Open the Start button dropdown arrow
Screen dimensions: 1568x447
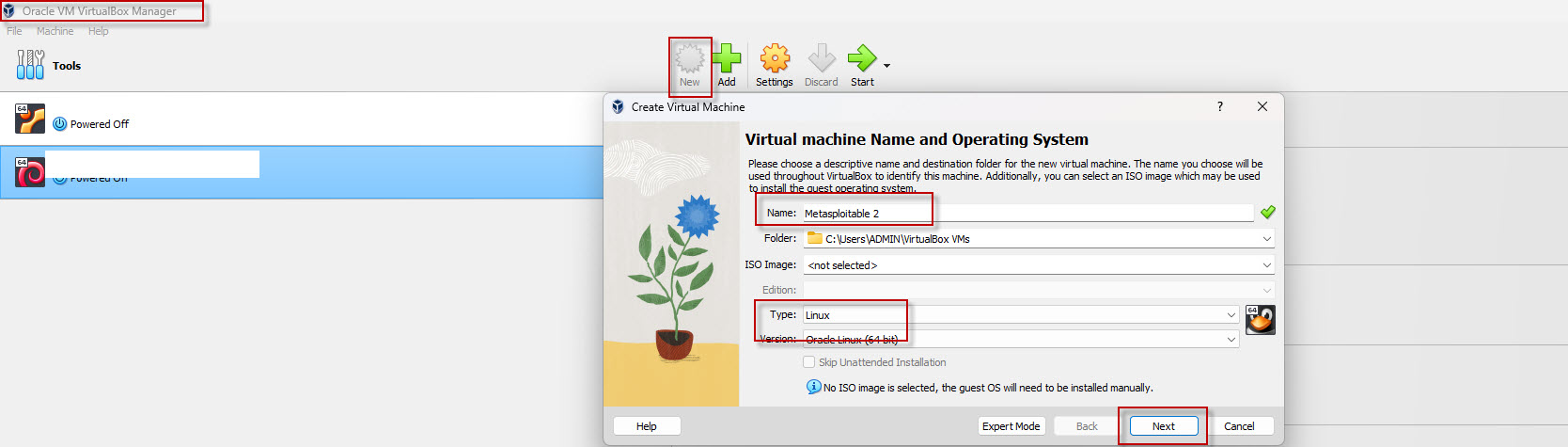coord(886,66)
